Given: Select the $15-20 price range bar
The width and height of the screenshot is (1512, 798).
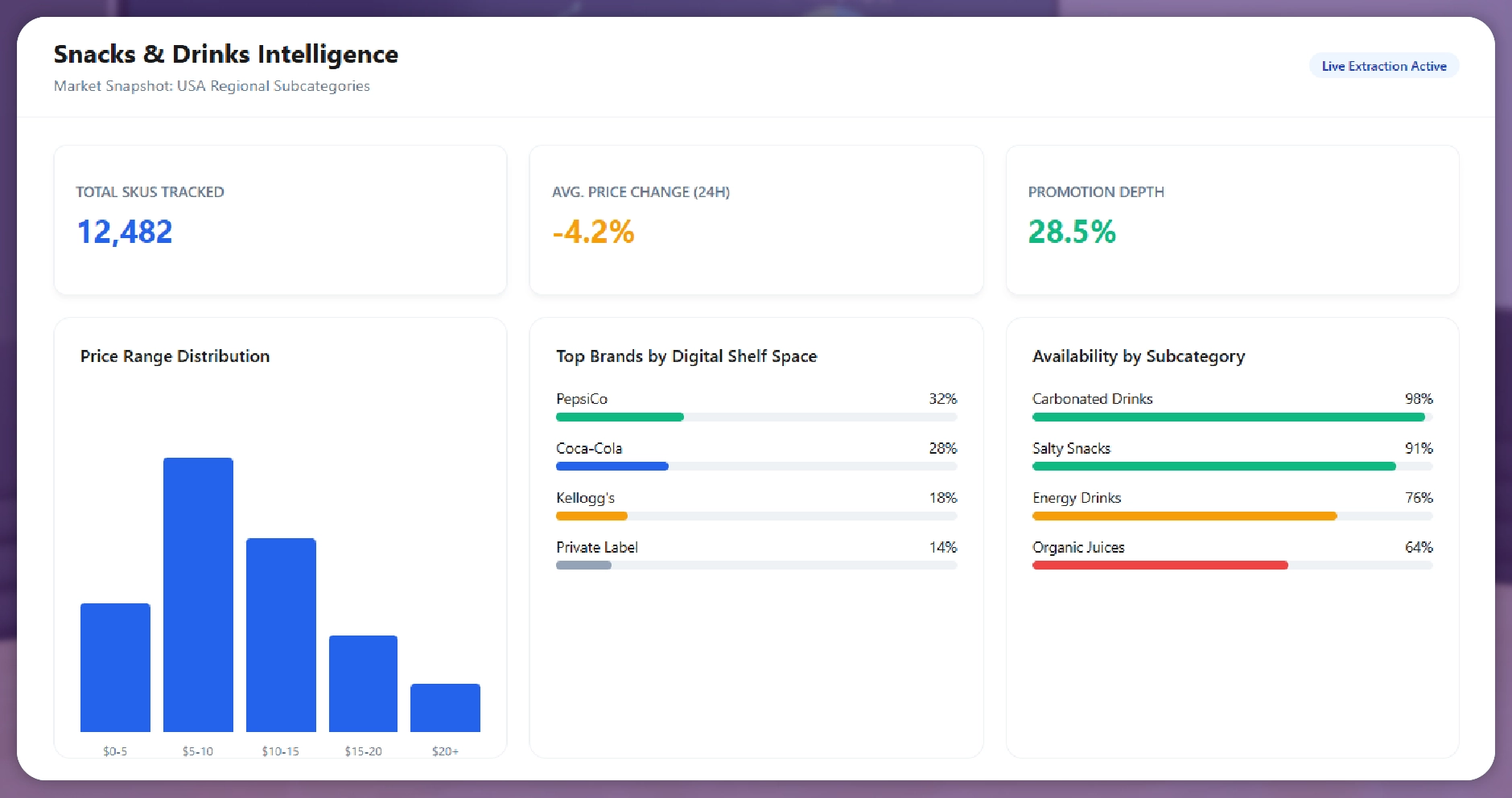Looking at the screenshot, I should (x=363, y=683).
